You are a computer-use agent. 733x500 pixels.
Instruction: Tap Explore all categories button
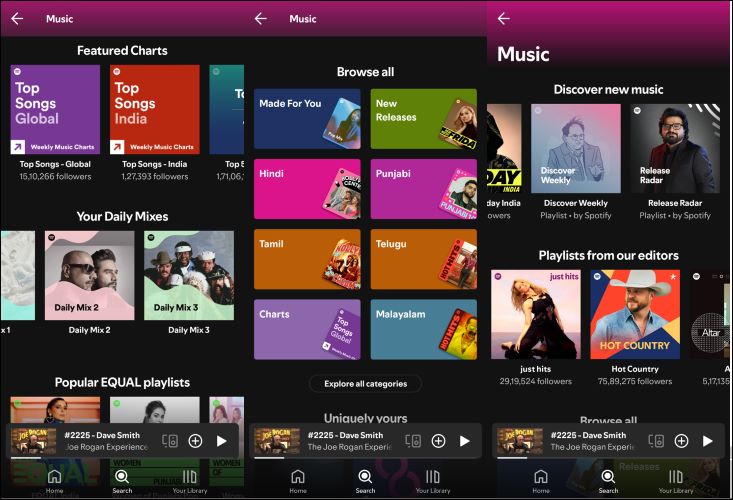click(366, 384)
